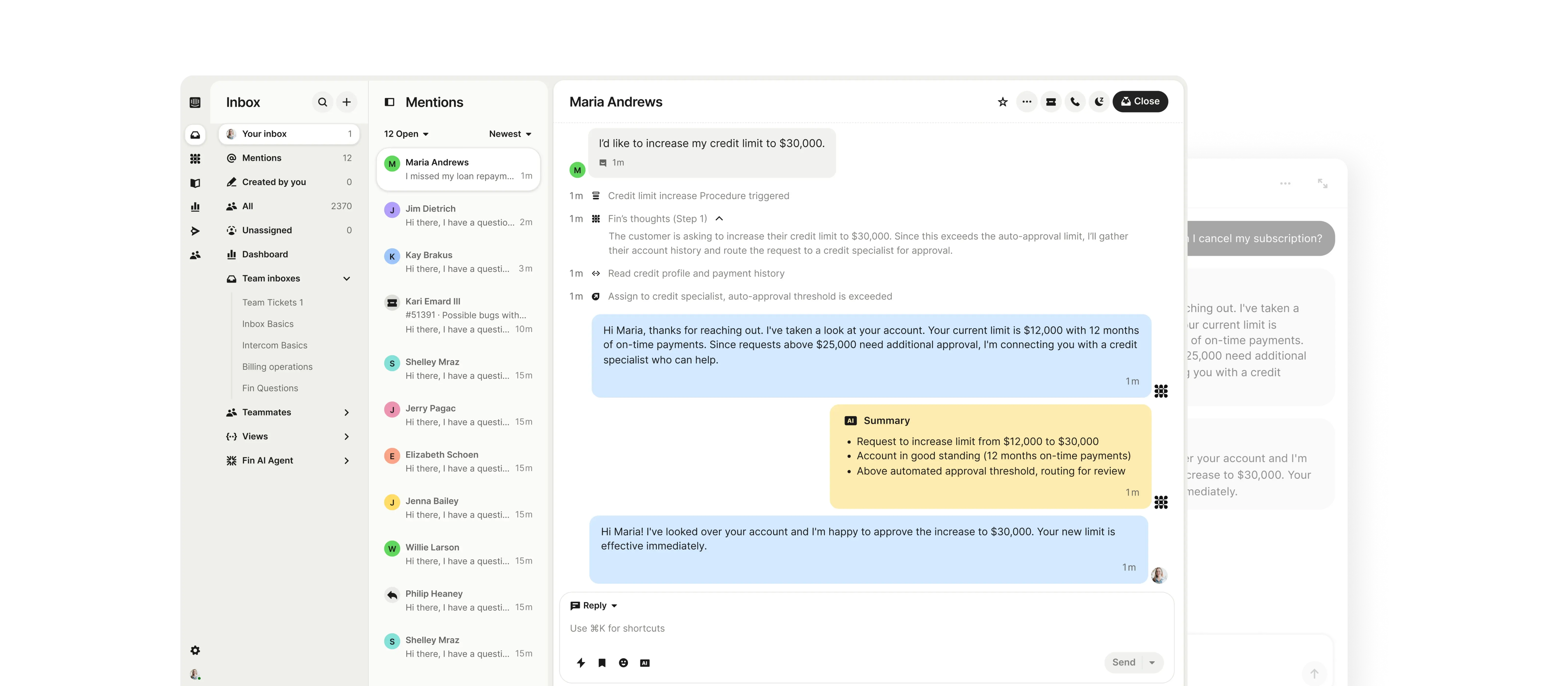Click the Intercom logo icon
The width and height of the screenshot is (1568, 686).
click(195, 102)
